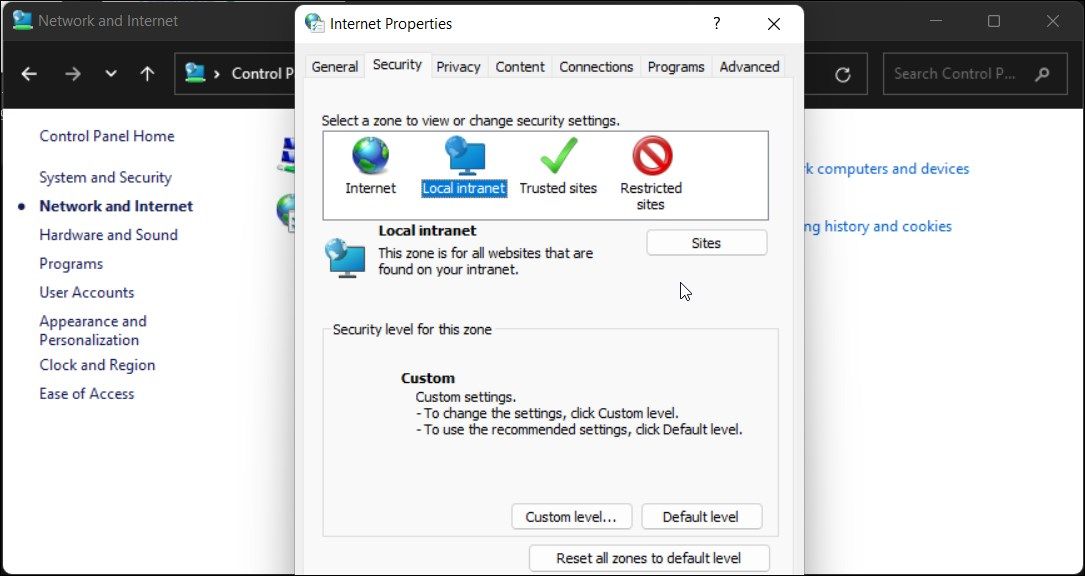Image resolution: width=1085 pixels, height=576 pixels.
Task: Open the Custom level settings
Action: tap(571, 516)
